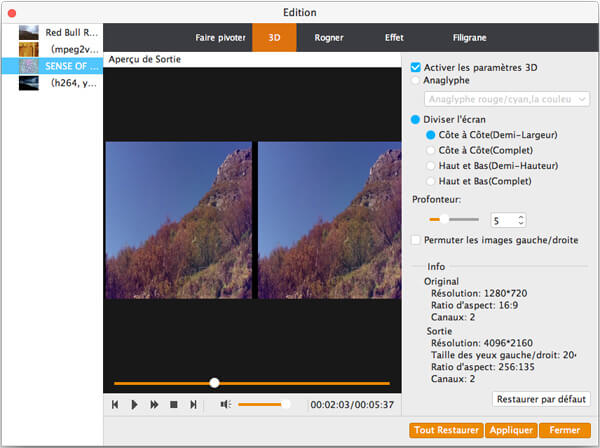Click the Profondeur value stepper arrows
The image size is (600, 448).
[x=521, y=219]
